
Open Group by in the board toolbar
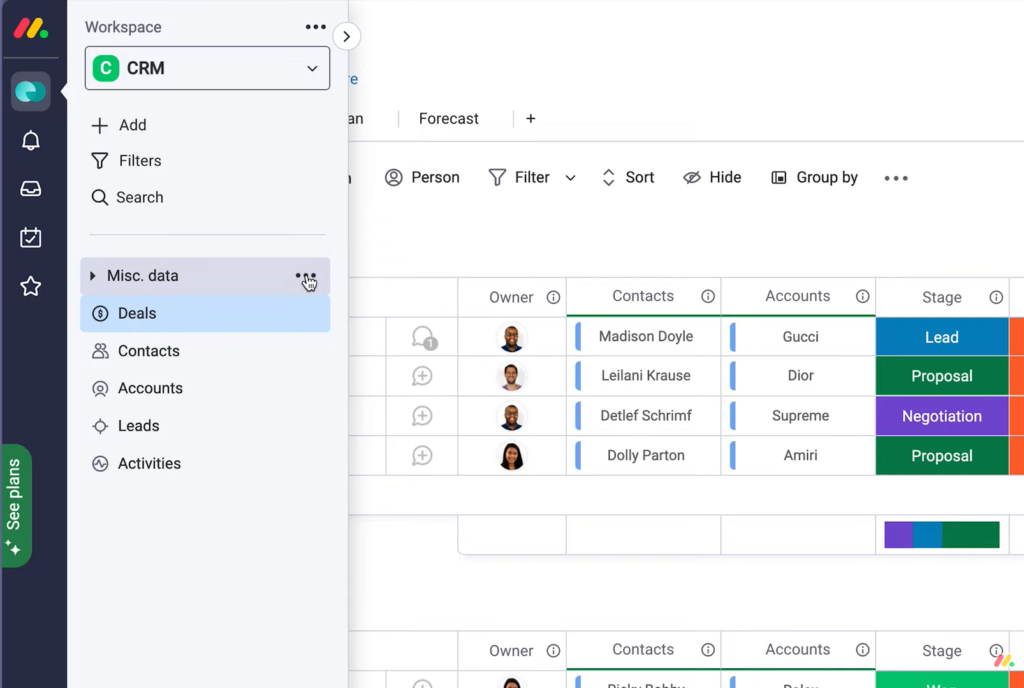814,177
